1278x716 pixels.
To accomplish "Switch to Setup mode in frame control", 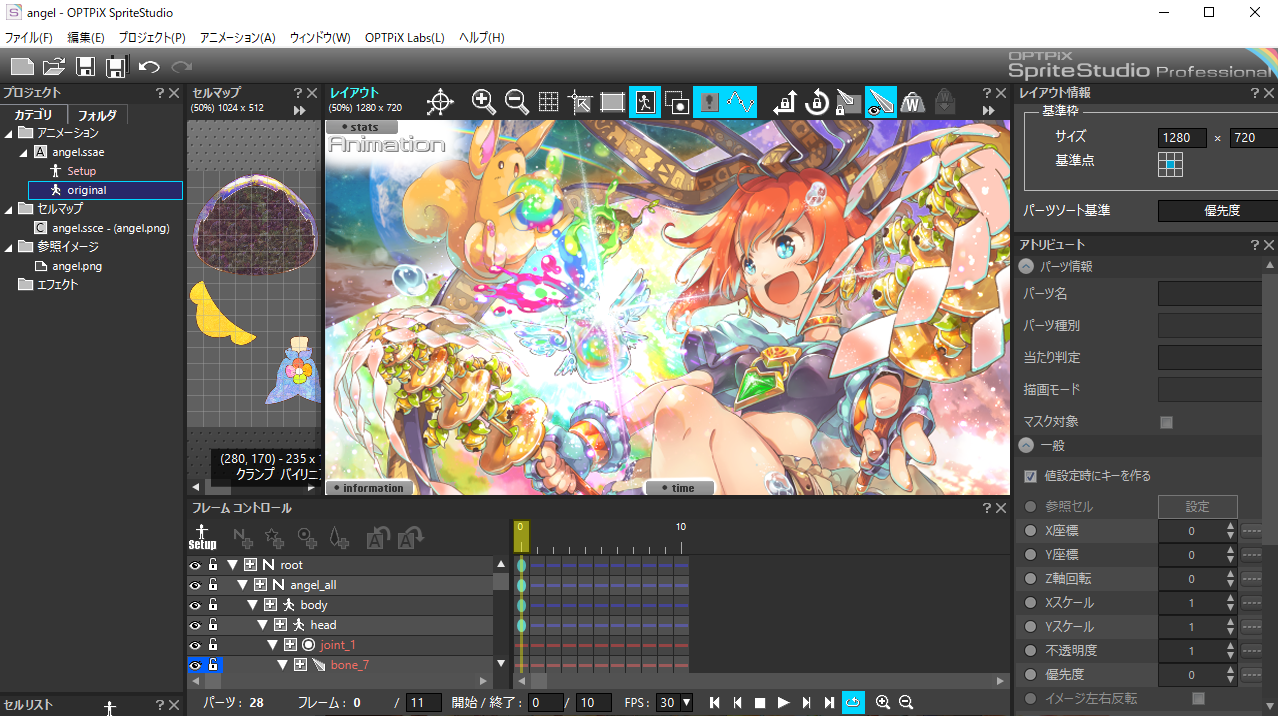I will click(202, 537).
